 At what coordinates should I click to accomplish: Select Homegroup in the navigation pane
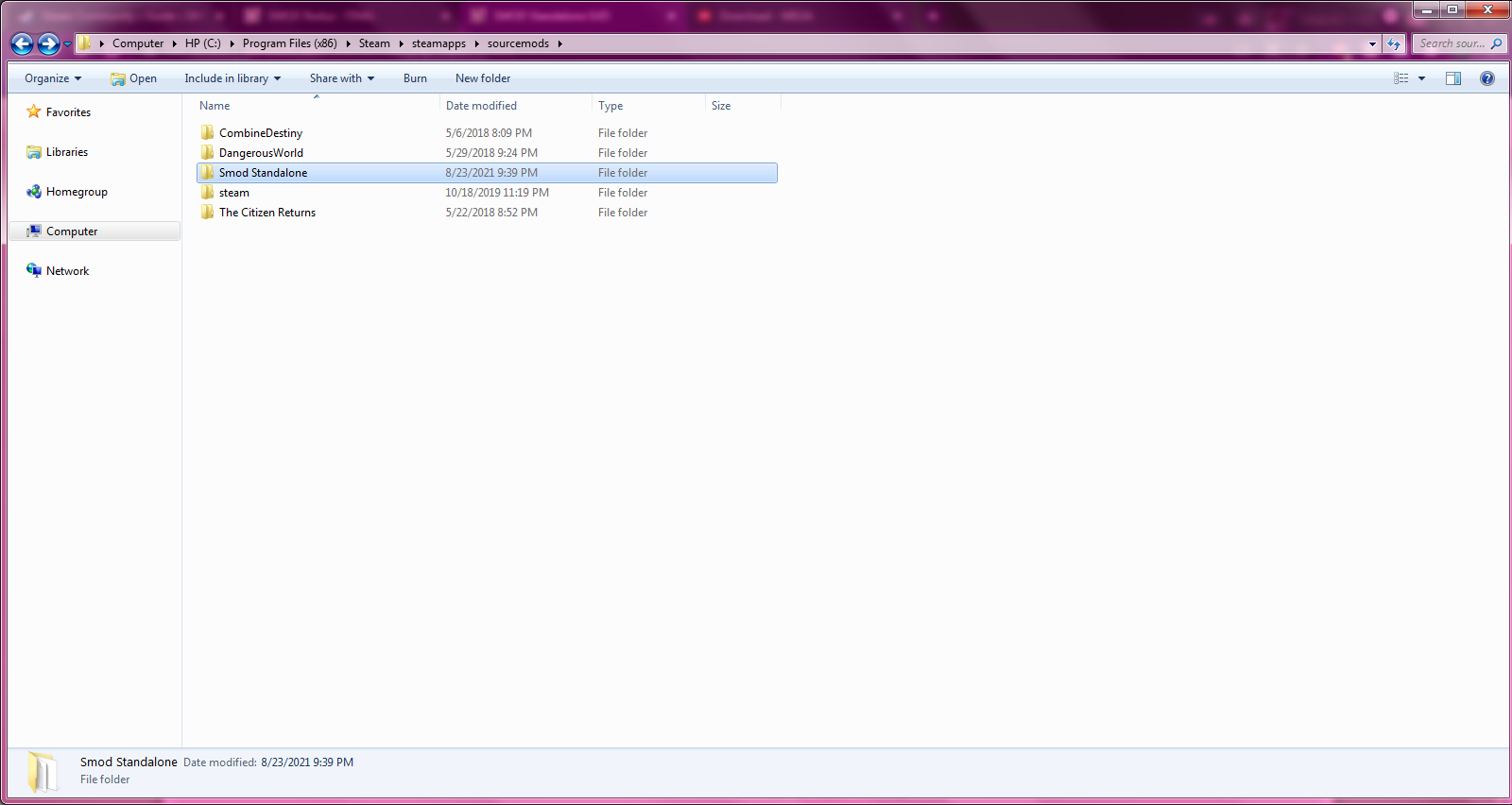pyautogui.click(x=77, y=192)
